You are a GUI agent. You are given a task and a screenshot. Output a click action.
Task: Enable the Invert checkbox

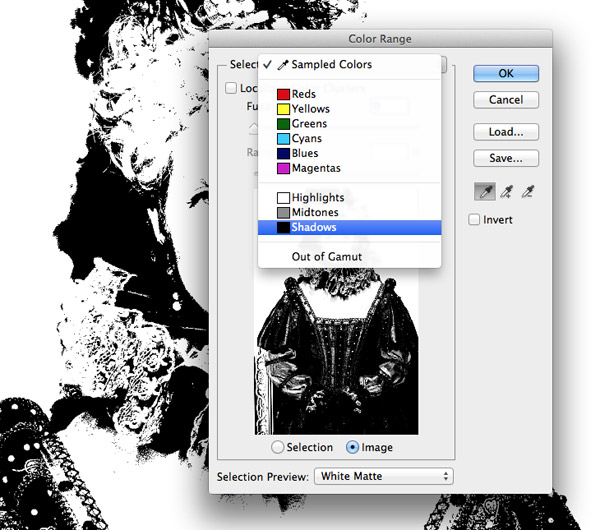click(x=475, y=220)
